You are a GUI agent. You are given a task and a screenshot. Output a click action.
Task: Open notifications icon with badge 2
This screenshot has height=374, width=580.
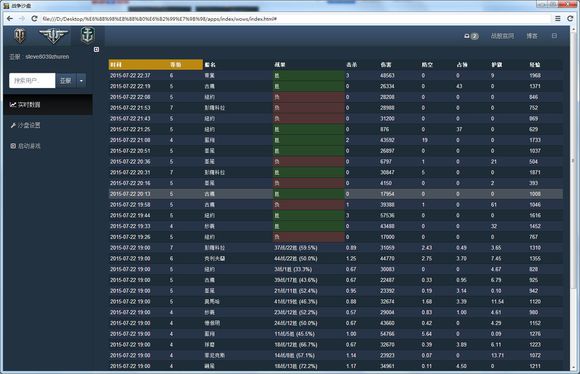(471, 36)
